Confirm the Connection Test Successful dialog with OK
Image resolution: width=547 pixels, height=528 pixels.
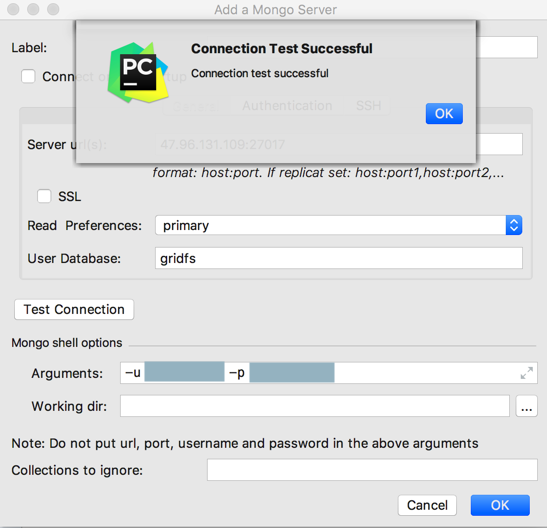click(x=444, y=113)
